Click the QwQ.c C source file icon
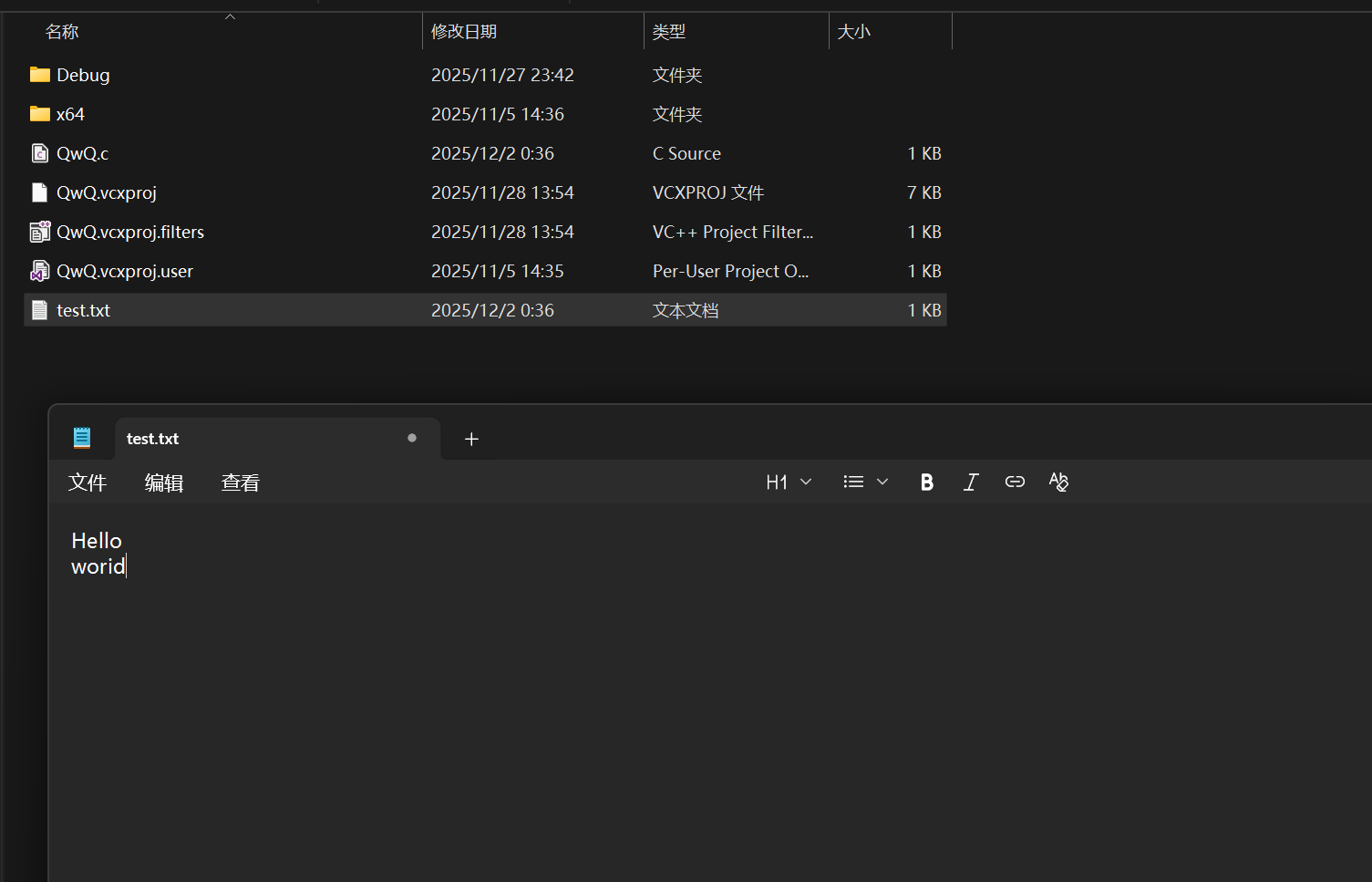The image size is (1372, 882). tap(39, 153)
